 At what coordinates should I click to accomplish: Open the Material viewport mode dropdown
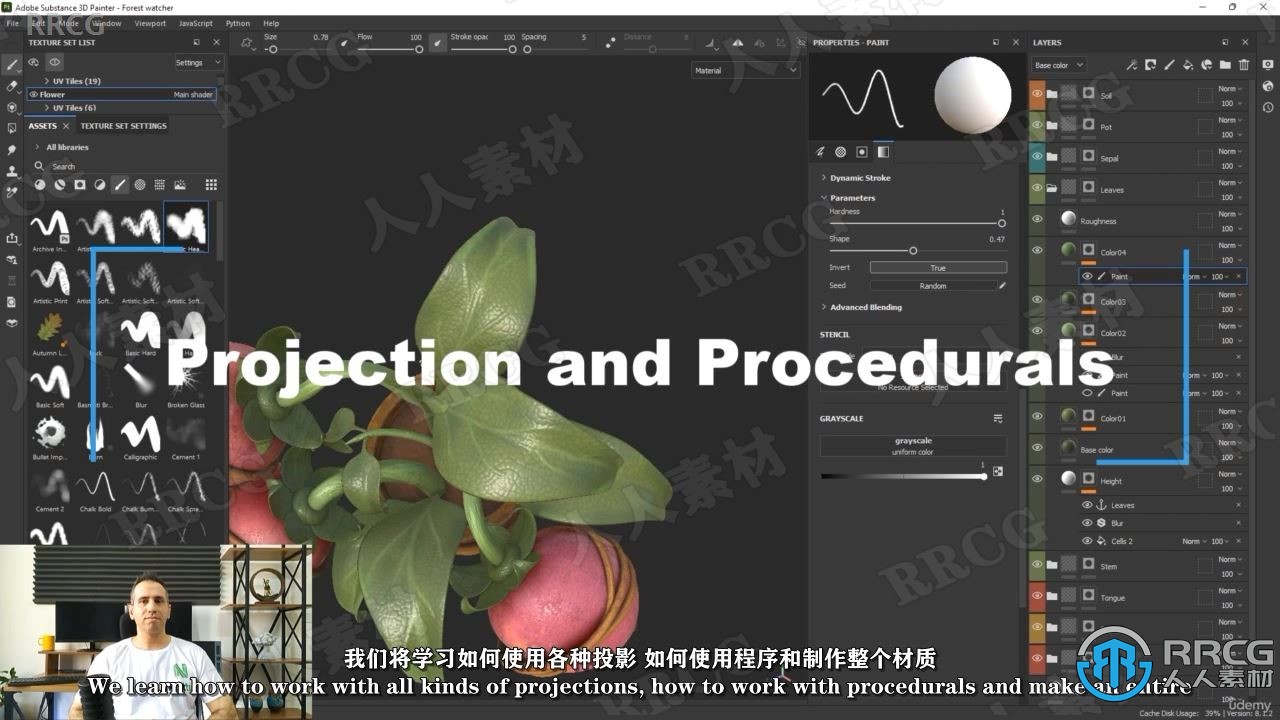[746, 70]
